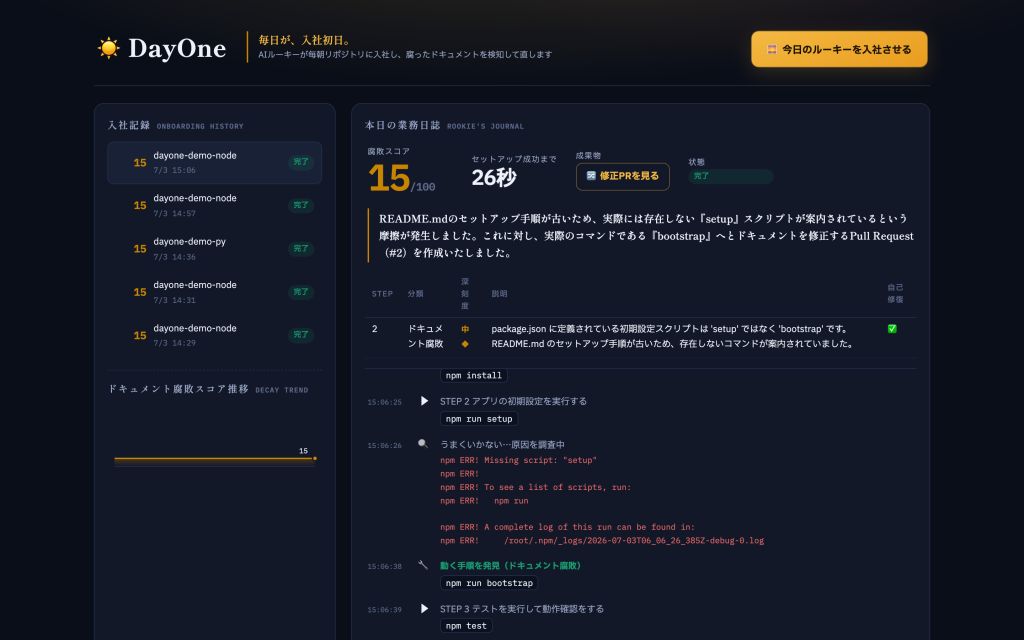Viewport: 1024px width, 640px height.
Task: Toggle the green self-repair checkmark
Action: pyautogui.click(x=892, y=329)
